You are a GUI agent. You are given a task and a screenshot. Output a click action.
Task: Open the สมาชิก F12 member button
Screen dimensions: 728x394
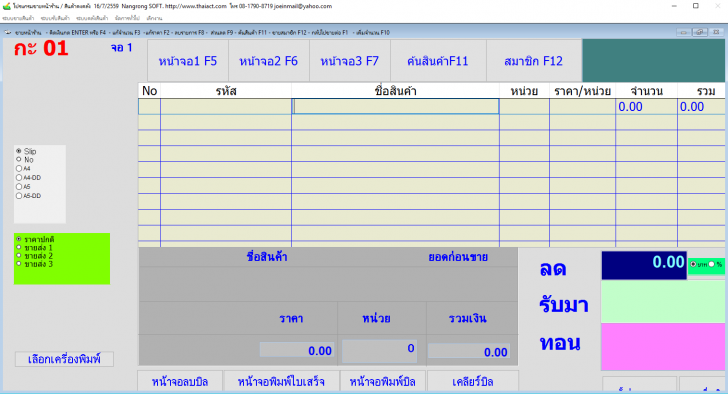pos(533,61)
